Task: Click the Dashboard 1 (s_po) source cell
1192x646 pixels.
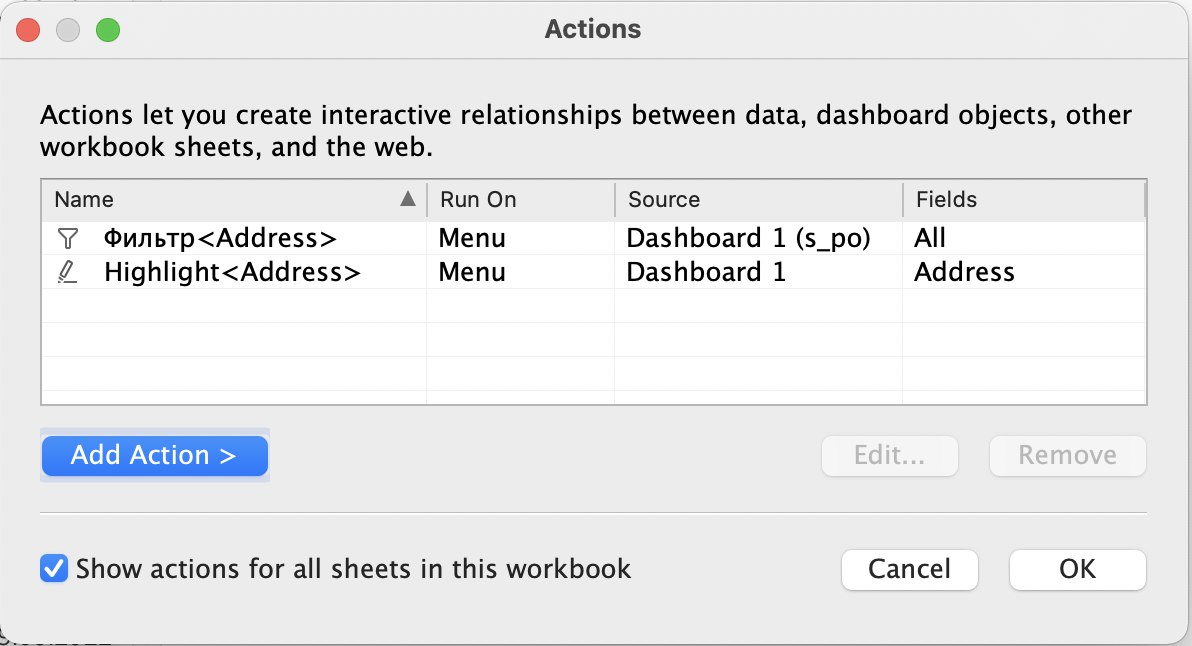Action: click(x=748, y=239)
